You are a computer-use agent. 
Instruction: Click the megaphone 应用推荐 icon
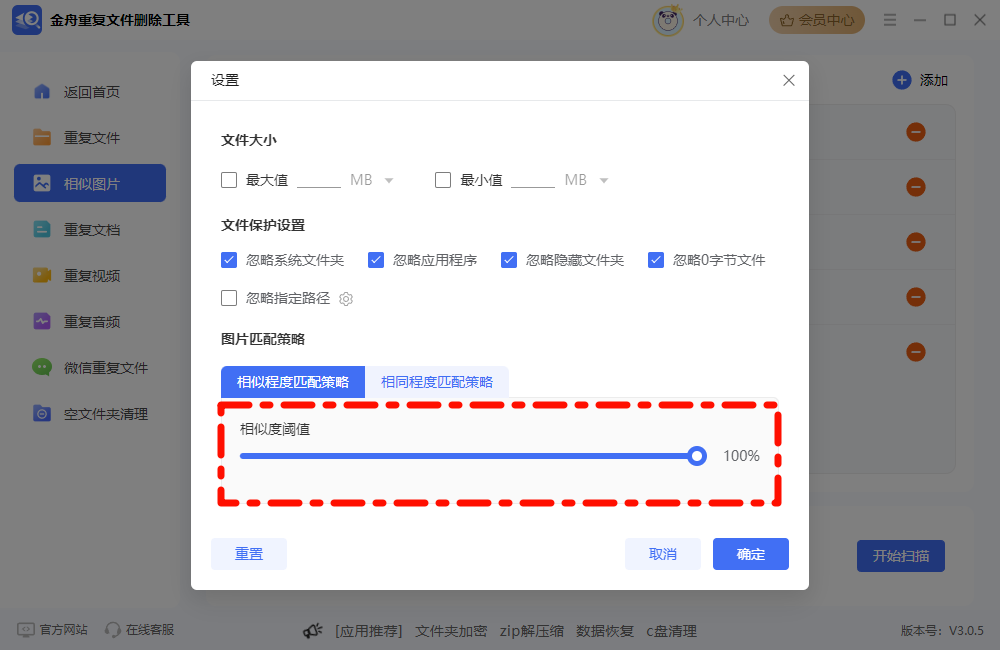coord(312,632)
